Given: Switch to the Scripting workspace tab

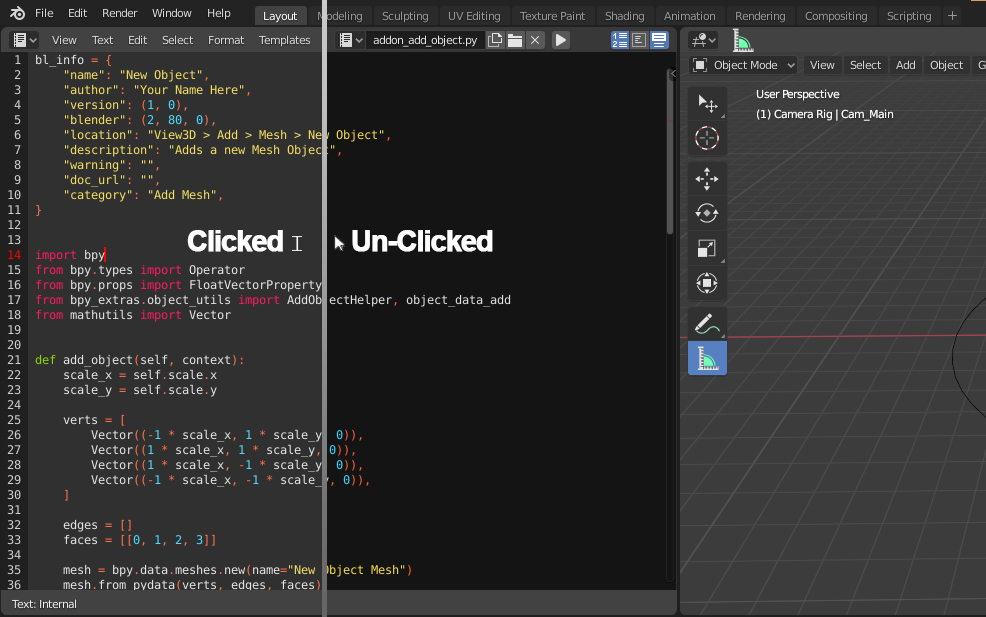Looking at the screenshot, I should (909, 16).
